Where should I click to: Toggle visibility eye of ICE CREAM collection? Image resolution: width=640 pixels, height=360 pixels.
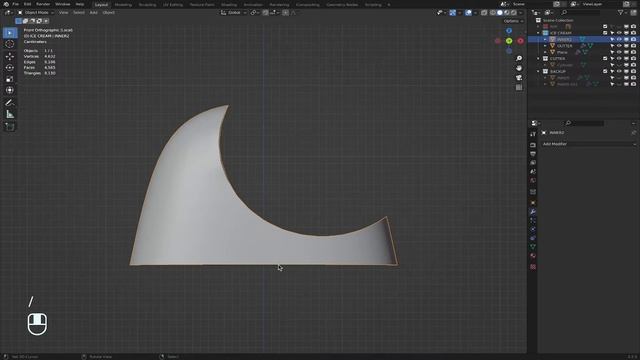pyautogui.click(x=619, y=33)
